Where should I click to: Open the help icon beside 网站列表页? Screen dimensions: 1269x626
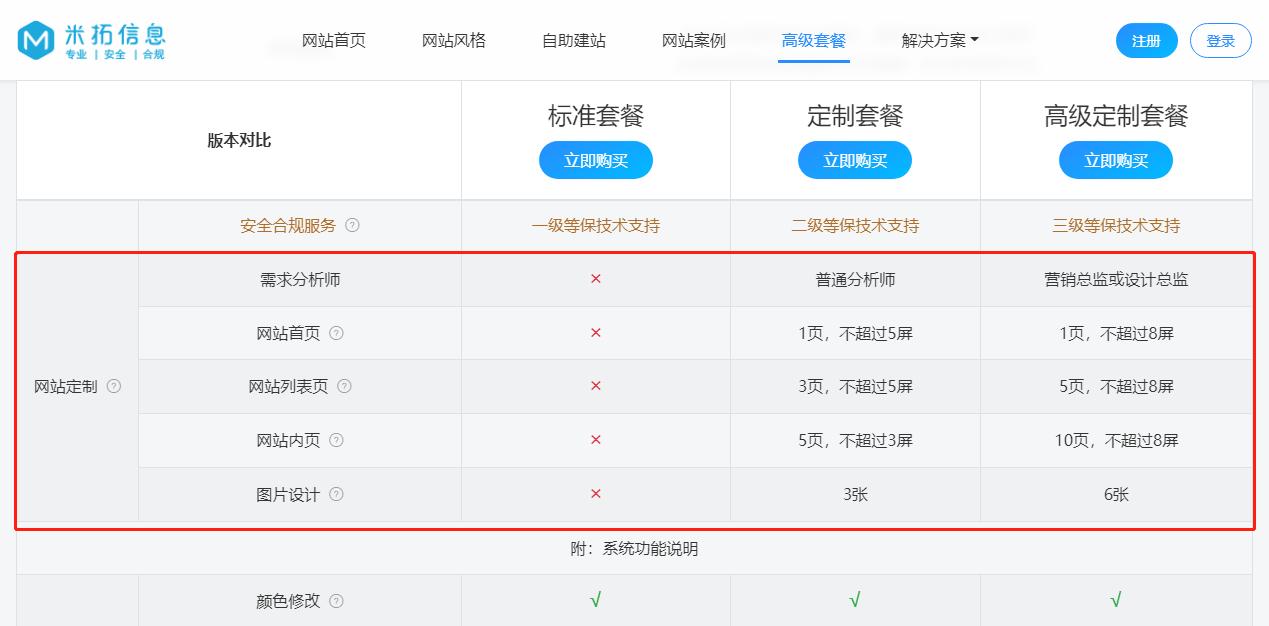[345, 386]
